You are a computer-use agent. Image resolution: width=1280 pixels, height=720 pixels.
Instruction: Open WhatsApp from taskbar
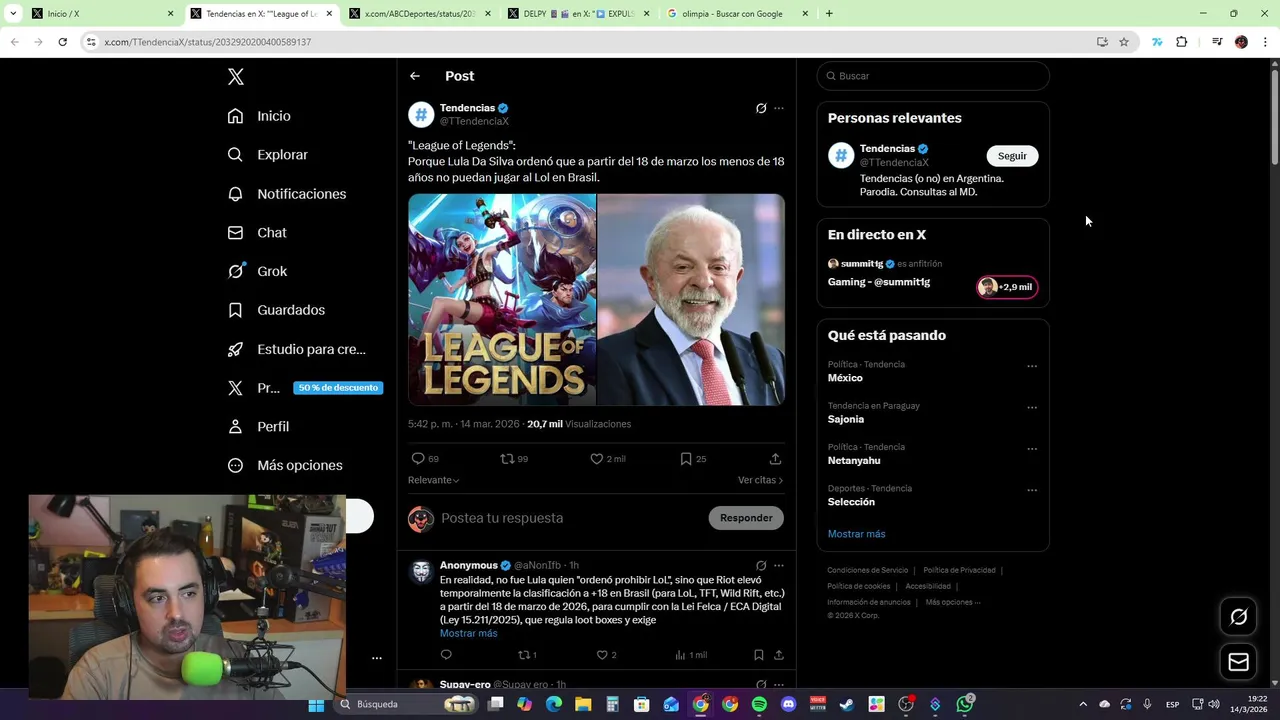(964, 704)
